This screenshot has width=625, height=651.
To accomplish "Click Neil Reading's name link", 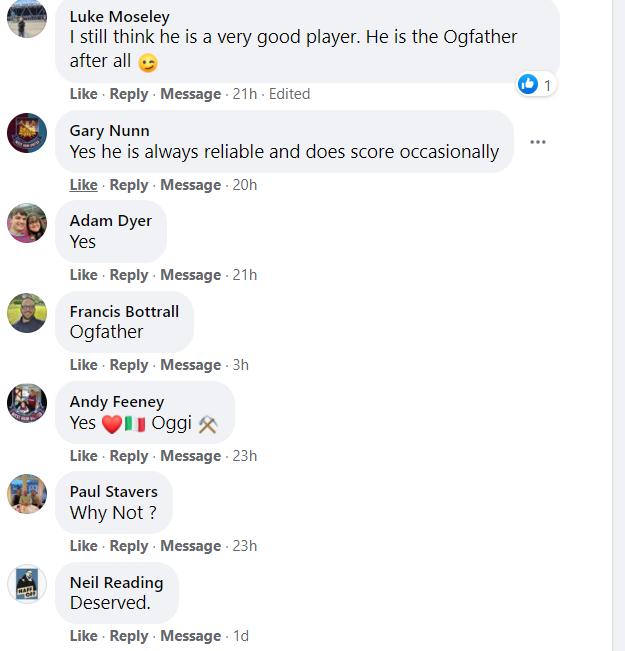I will tap(116, 582).
